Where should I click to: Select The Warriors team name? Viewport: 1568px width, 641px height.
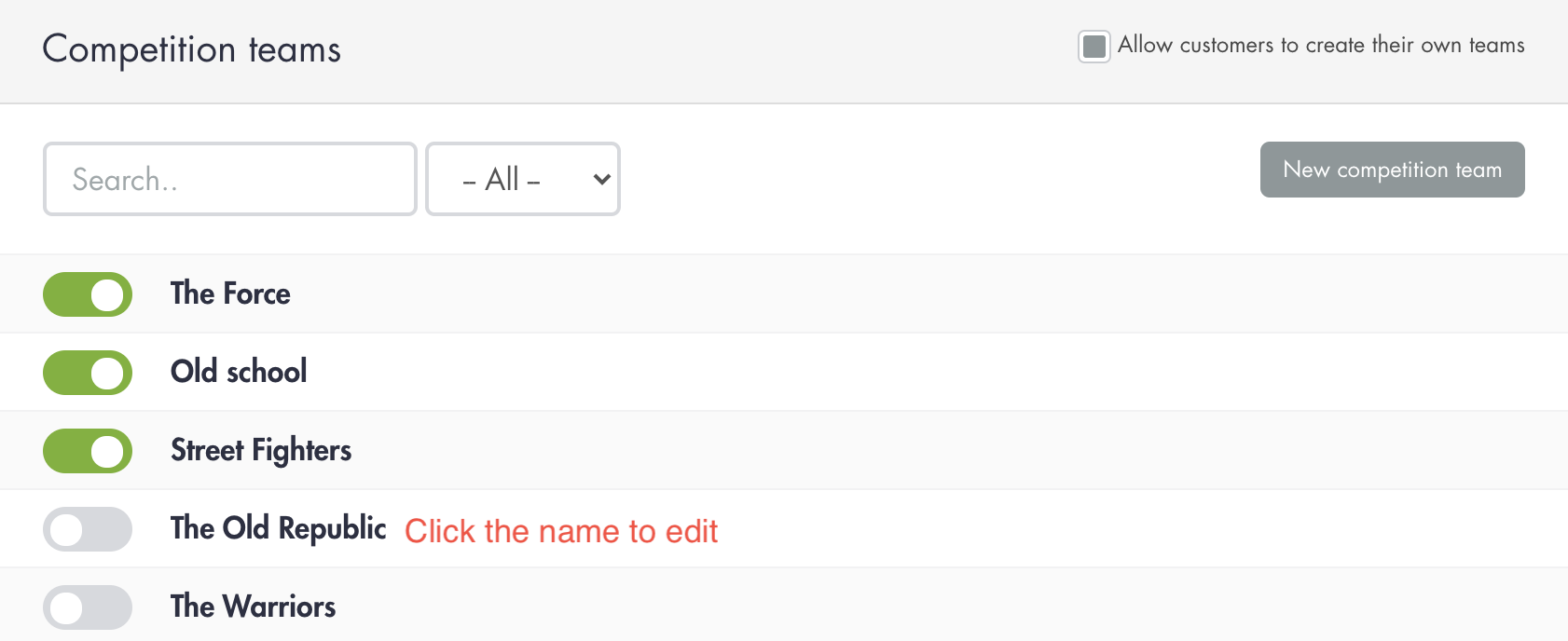click(x=253, y=607)
